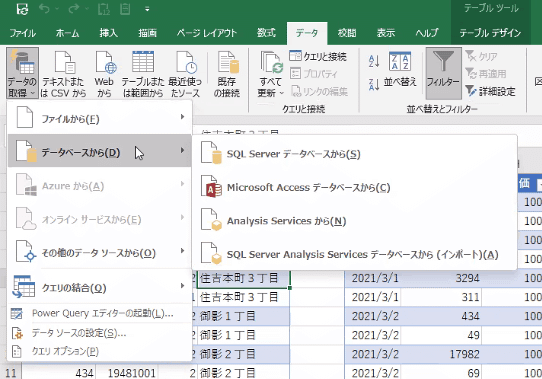Click the 再適用 filter button
Image resolution: width=542 pixels, height=379 pixels.
pos(486,73)
